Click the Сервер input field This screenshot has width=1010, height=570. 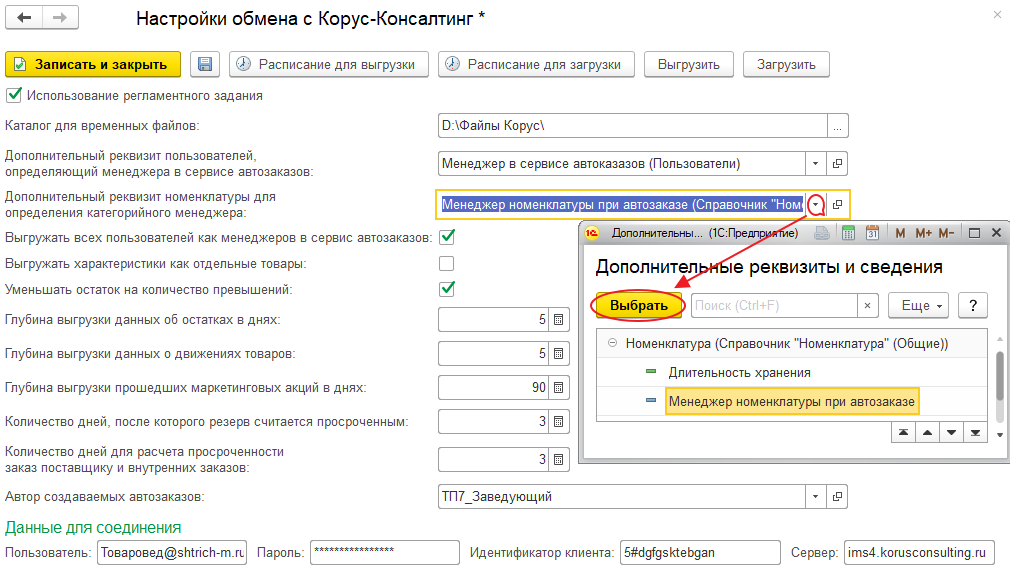[x=919, y=553]
